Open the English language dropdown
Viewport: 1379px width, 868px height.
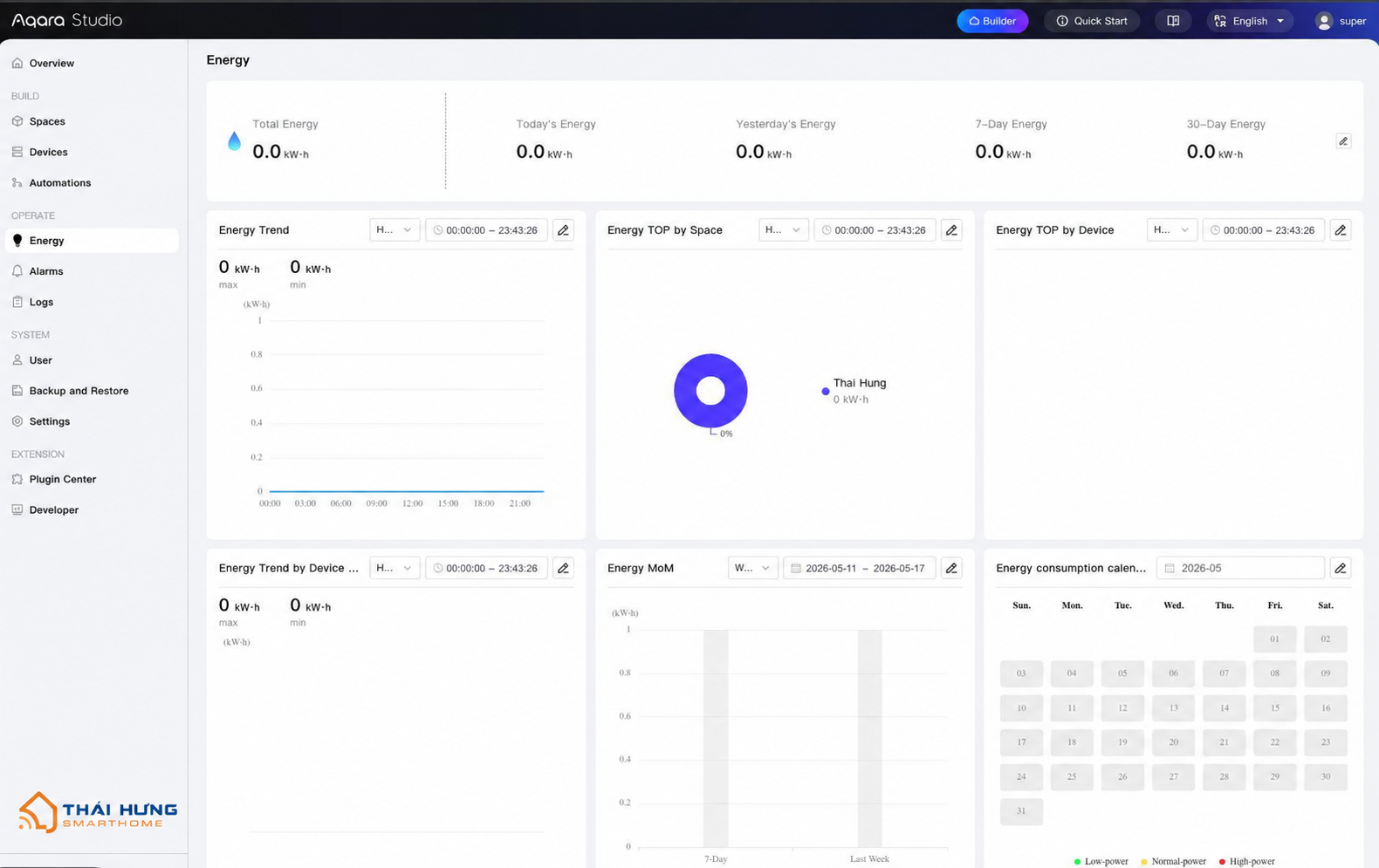(1250, 21)
